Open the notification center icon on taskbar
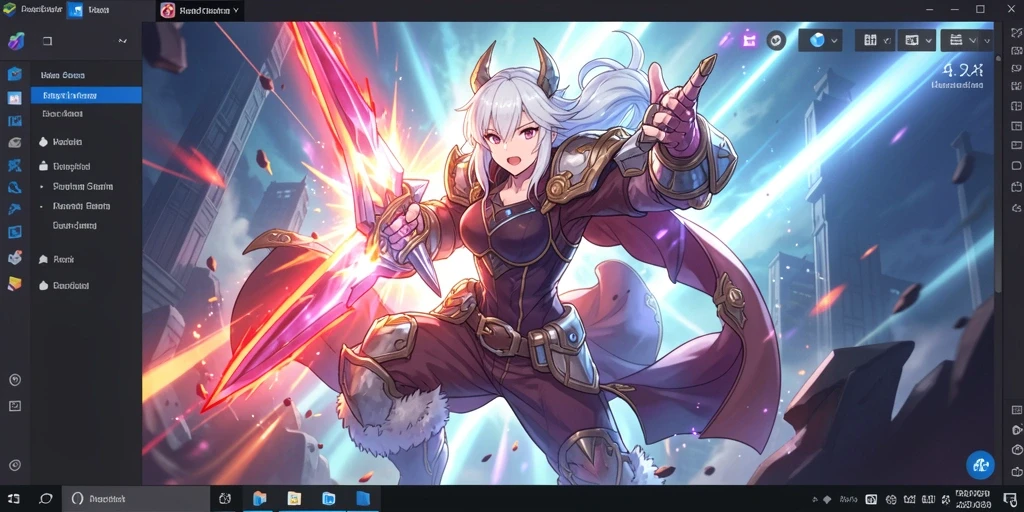Screen dimensions: 1024x512 point(1010,500)
